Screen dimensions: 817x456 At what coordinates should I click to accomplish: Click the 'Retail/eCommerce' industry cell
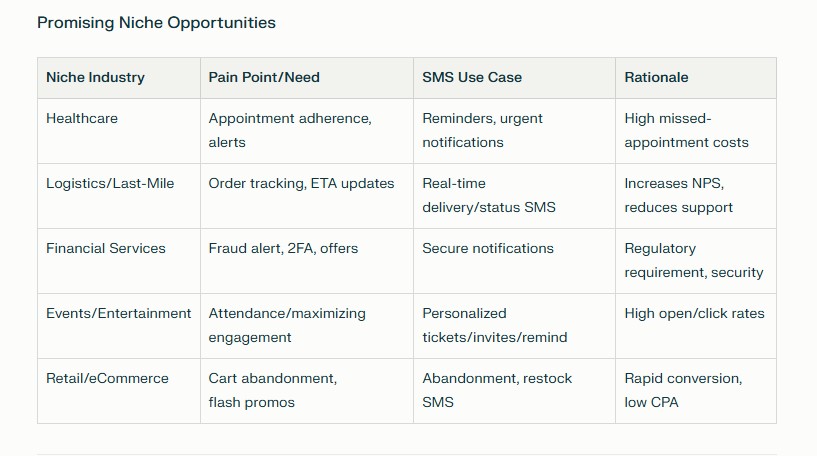coord(107,378)
